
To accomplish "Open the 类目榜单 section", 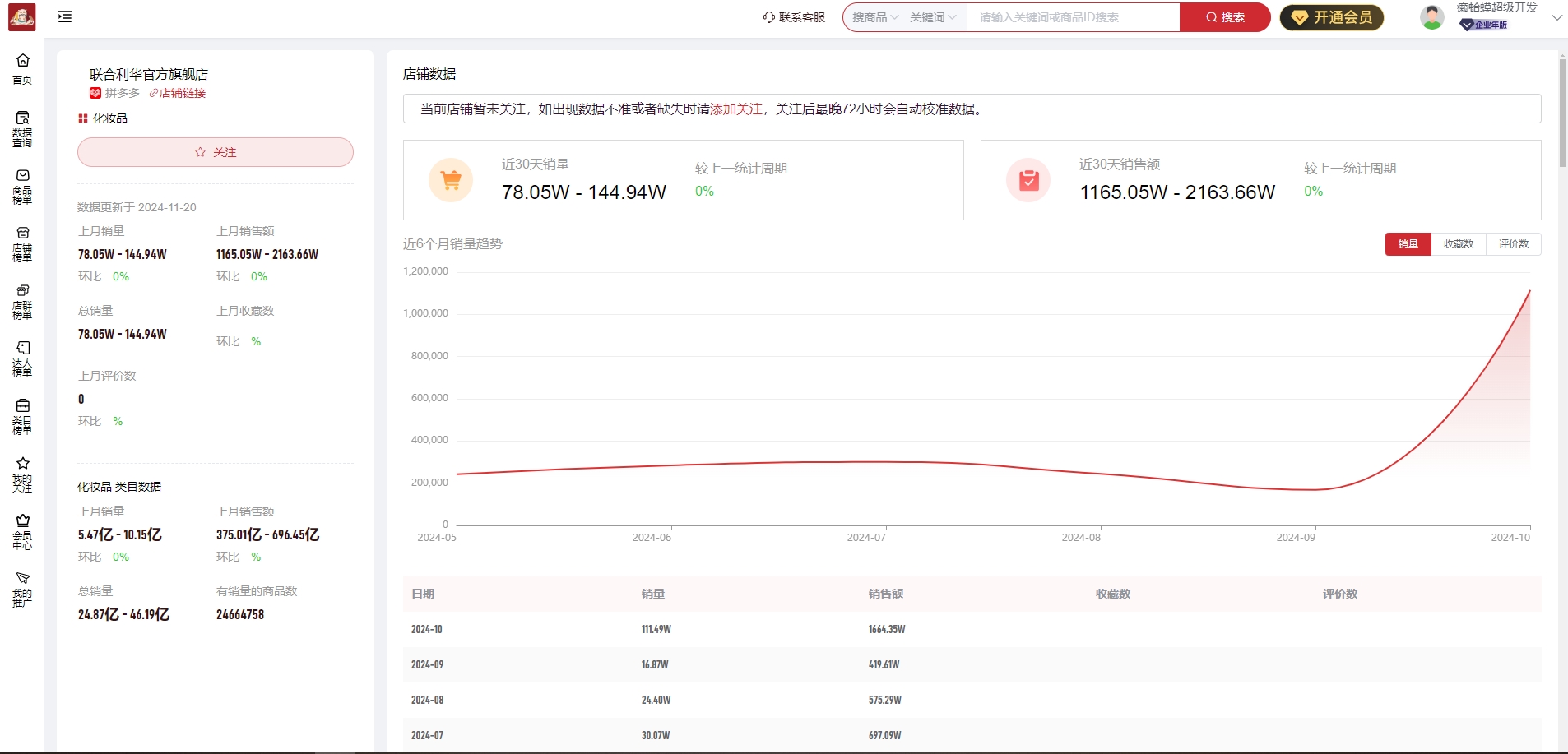I will coord(22,414).
